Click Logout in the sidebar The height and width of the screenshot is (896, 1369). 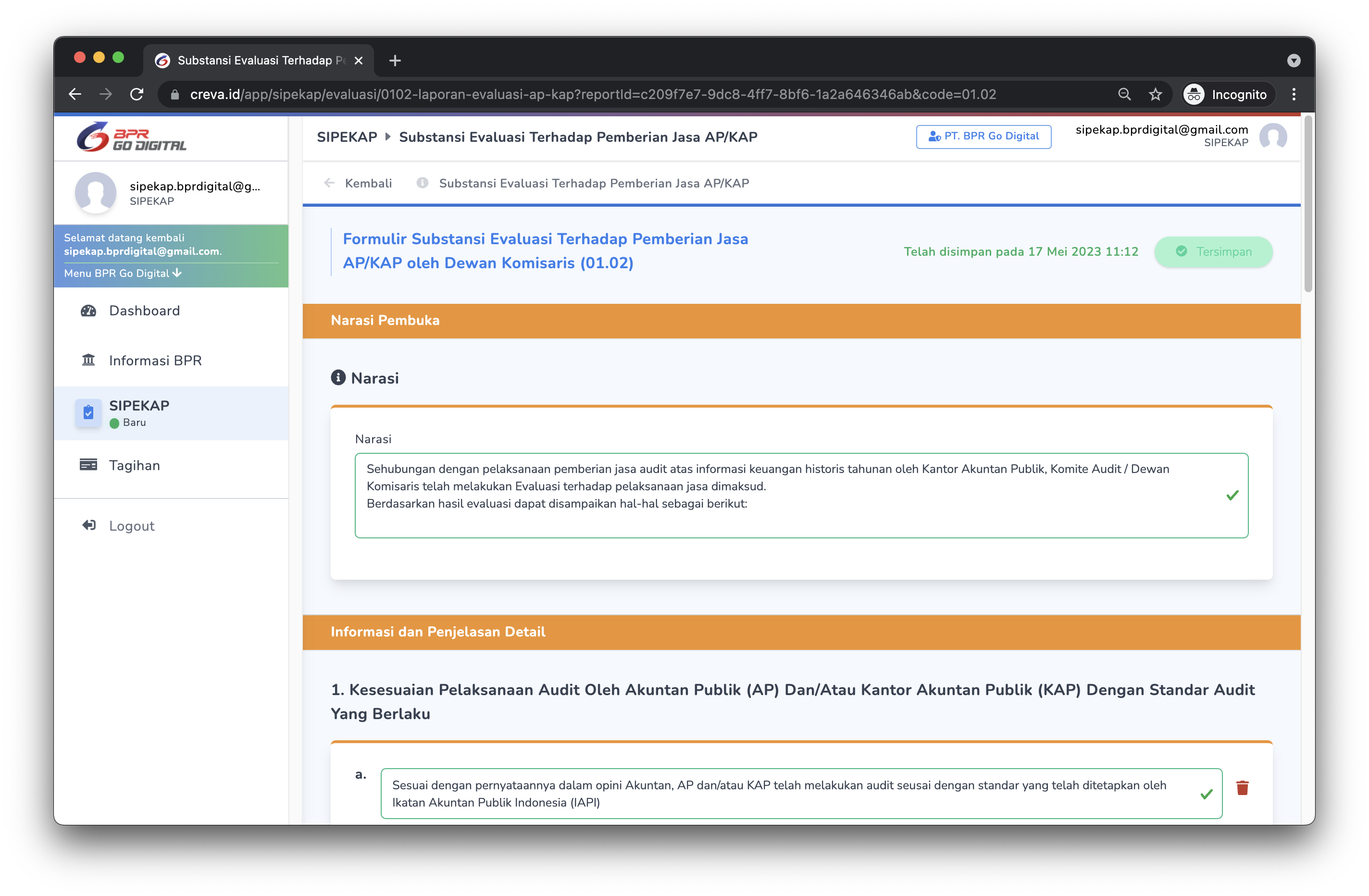pyautogui.click(x=172, y=526)
